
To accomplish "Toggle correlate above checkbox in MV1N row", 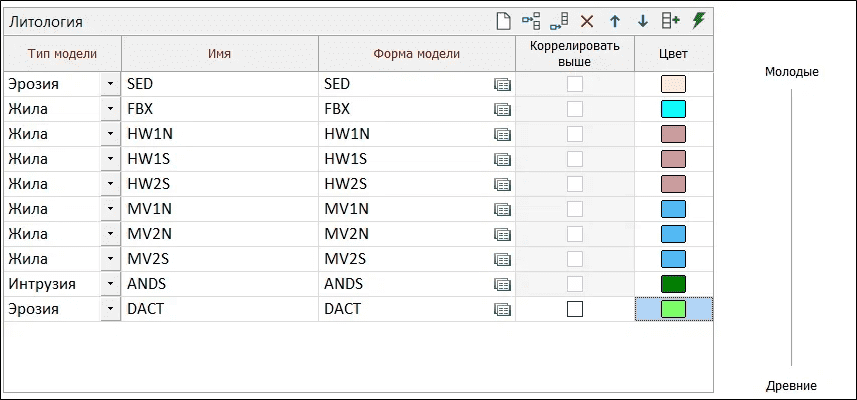I will coord(574,209).
